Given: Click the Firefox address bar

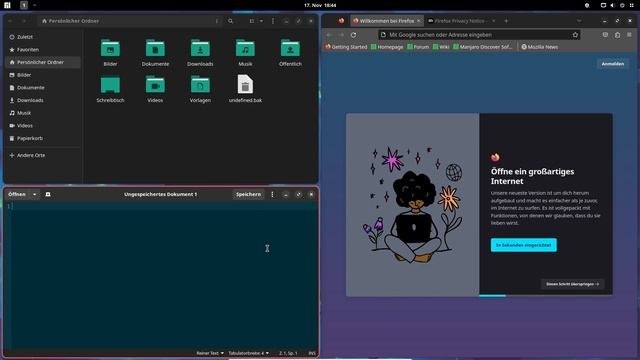Looking at the screenshot, I should pyautogui.click(x=478, y=35).
